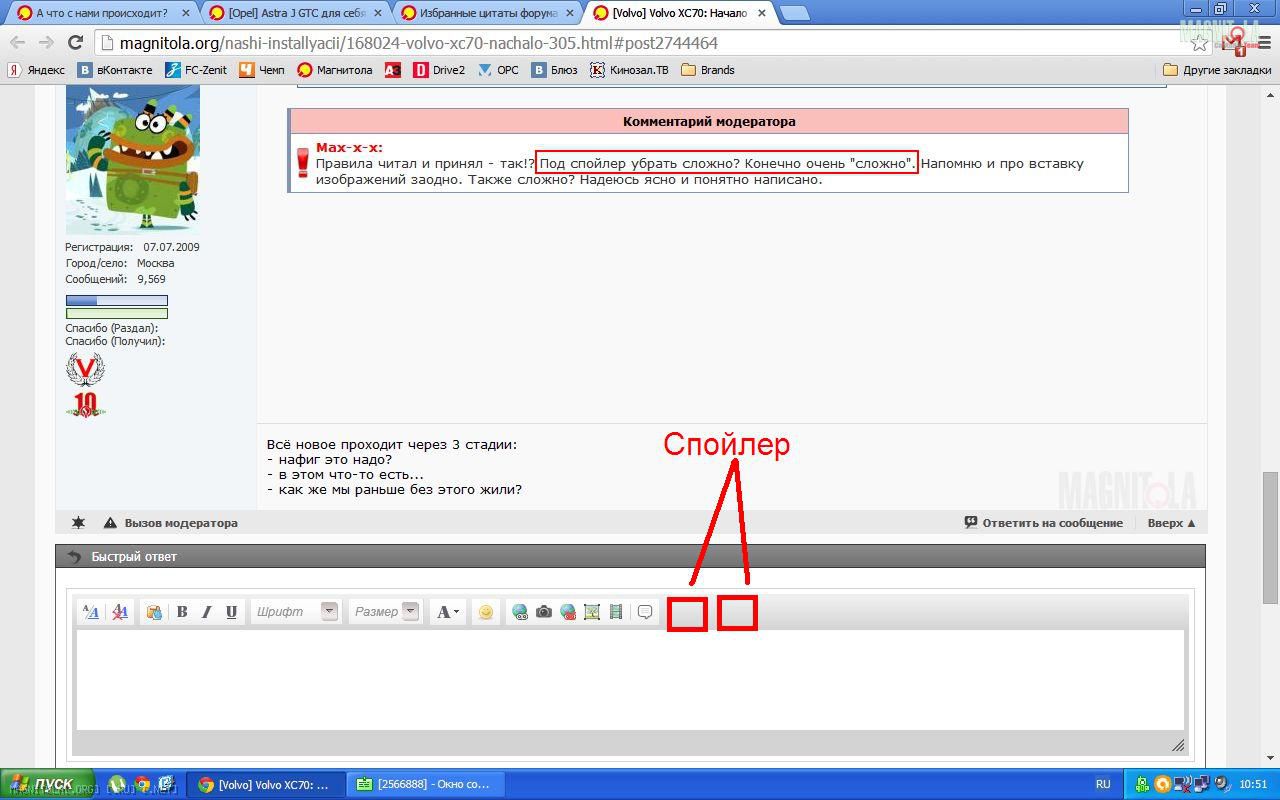Click the paste clipboard icon in editor
1280x800 pixels.
coord(154,612)
